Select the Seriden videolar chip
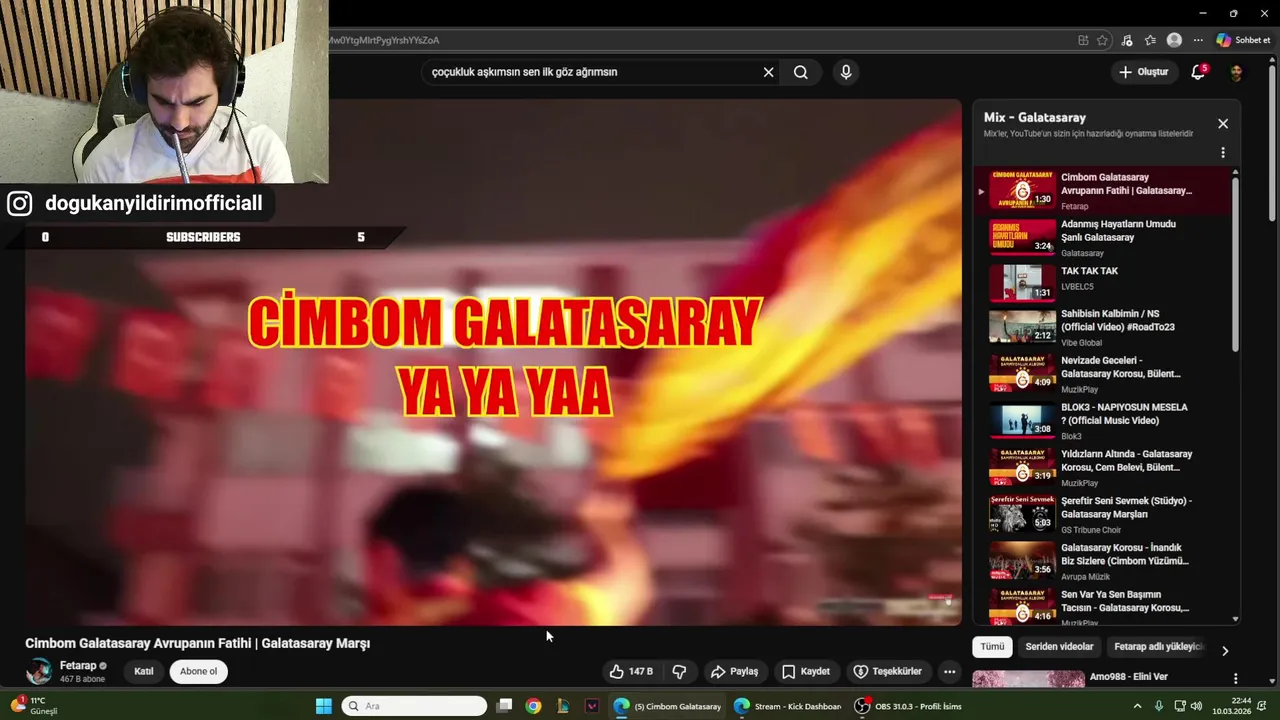The width and height of the screenshot is (1280, 720). pos(1059,647)
